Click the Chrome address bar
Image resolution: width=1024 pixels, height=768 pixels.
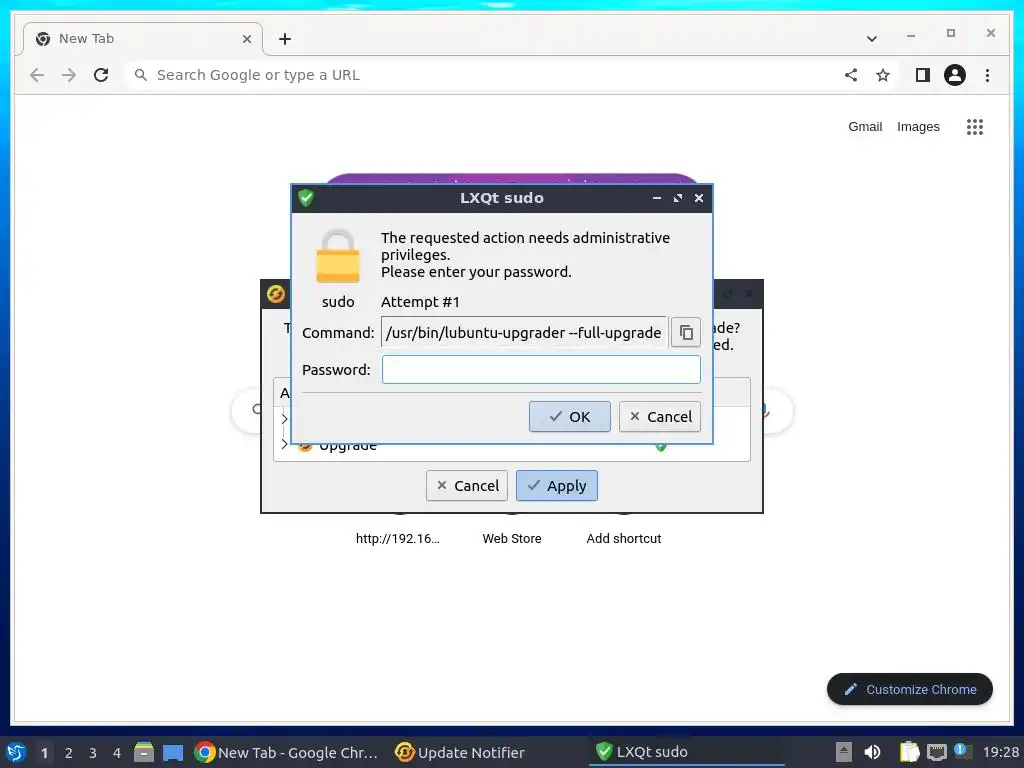[x=483, y=75]
